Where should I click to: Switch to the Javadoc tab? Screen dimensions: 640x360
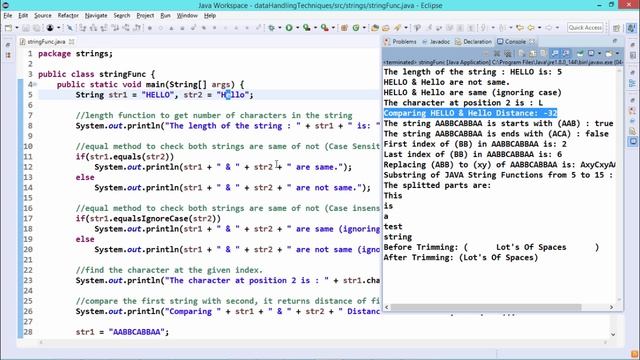(436, 42)
